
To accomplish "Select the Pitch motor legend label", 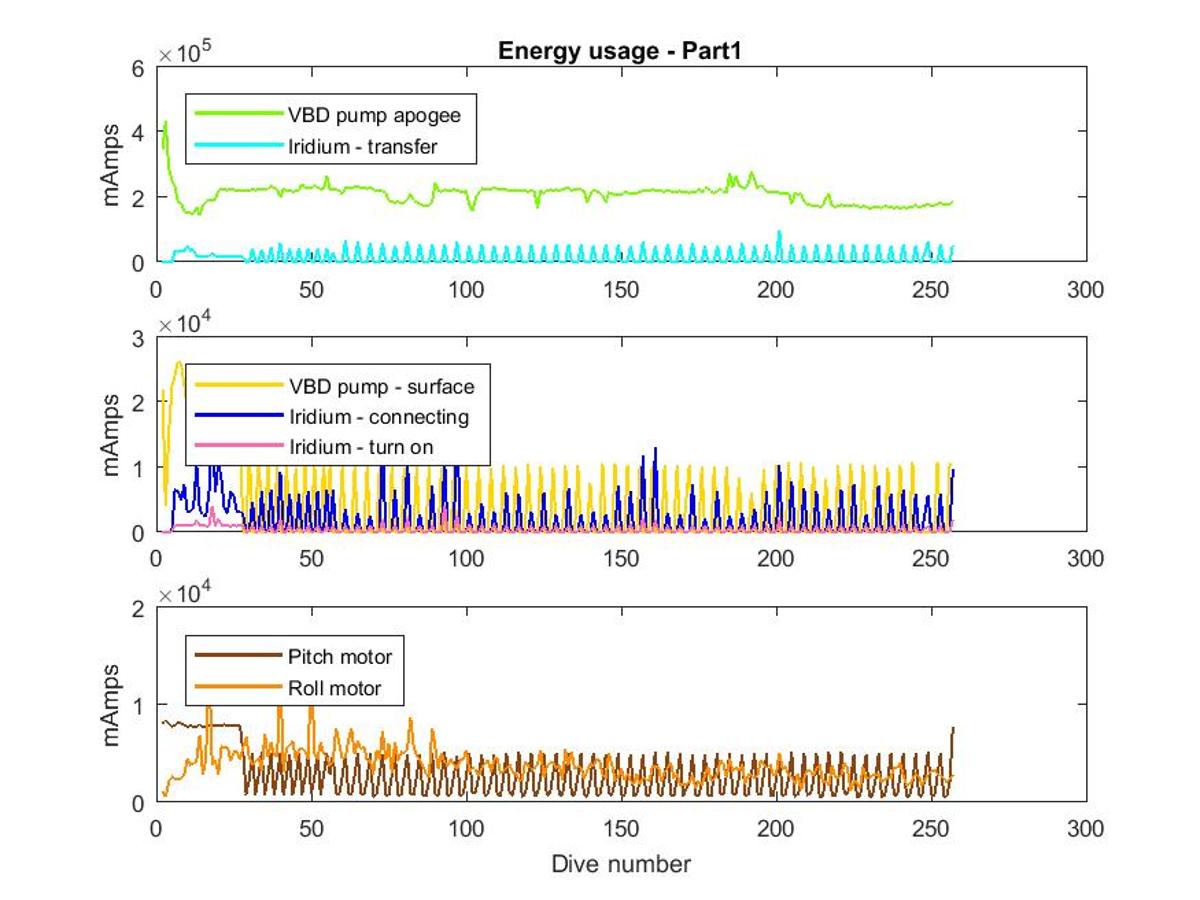I will 340,657.
